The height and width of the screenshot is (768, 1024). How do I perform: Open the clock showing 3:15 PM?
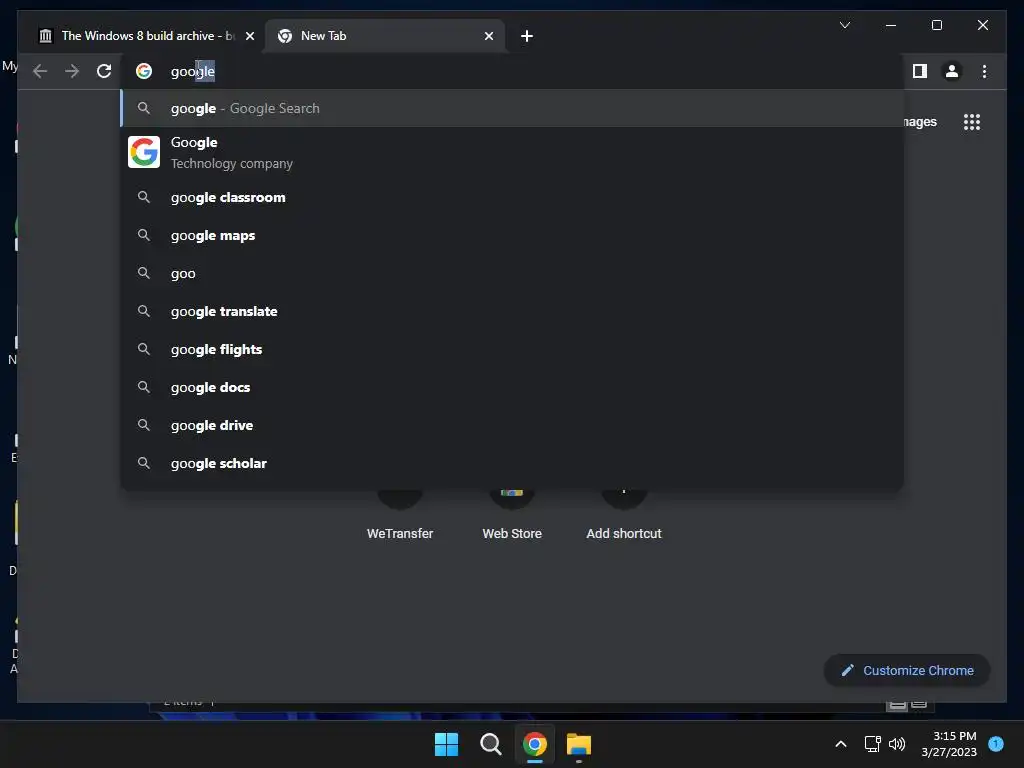(x=949, y=744)
